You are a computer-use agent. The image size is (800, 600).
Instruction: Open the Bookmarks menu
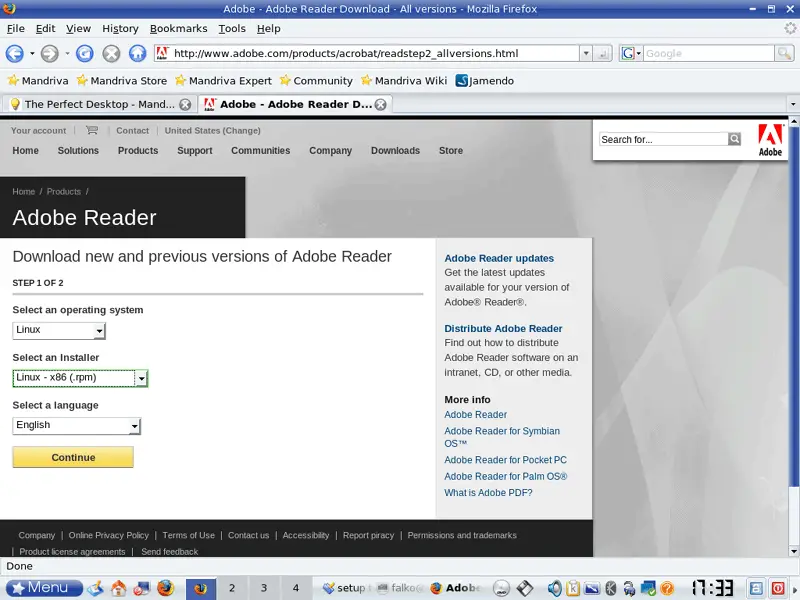[178, 29]
